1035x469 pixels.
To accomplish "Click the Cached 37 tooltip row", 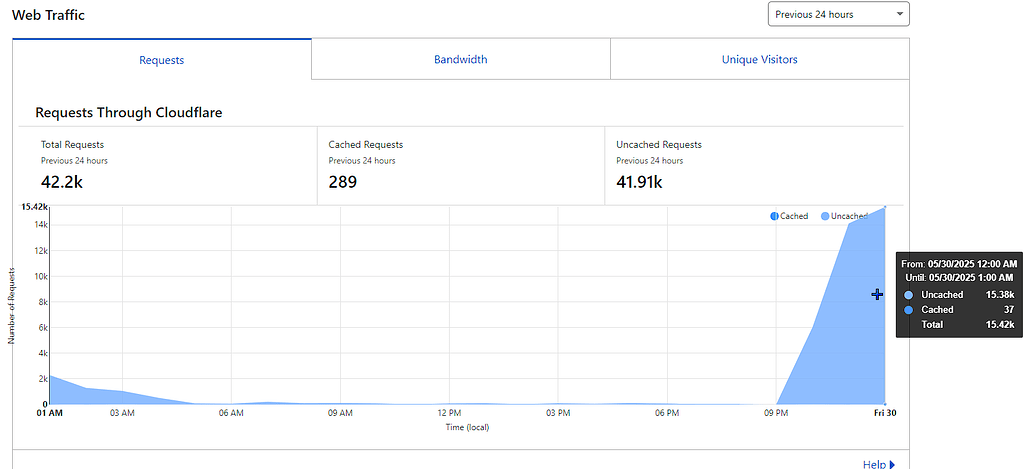I will pyautogui.click(x=959, y=309).
